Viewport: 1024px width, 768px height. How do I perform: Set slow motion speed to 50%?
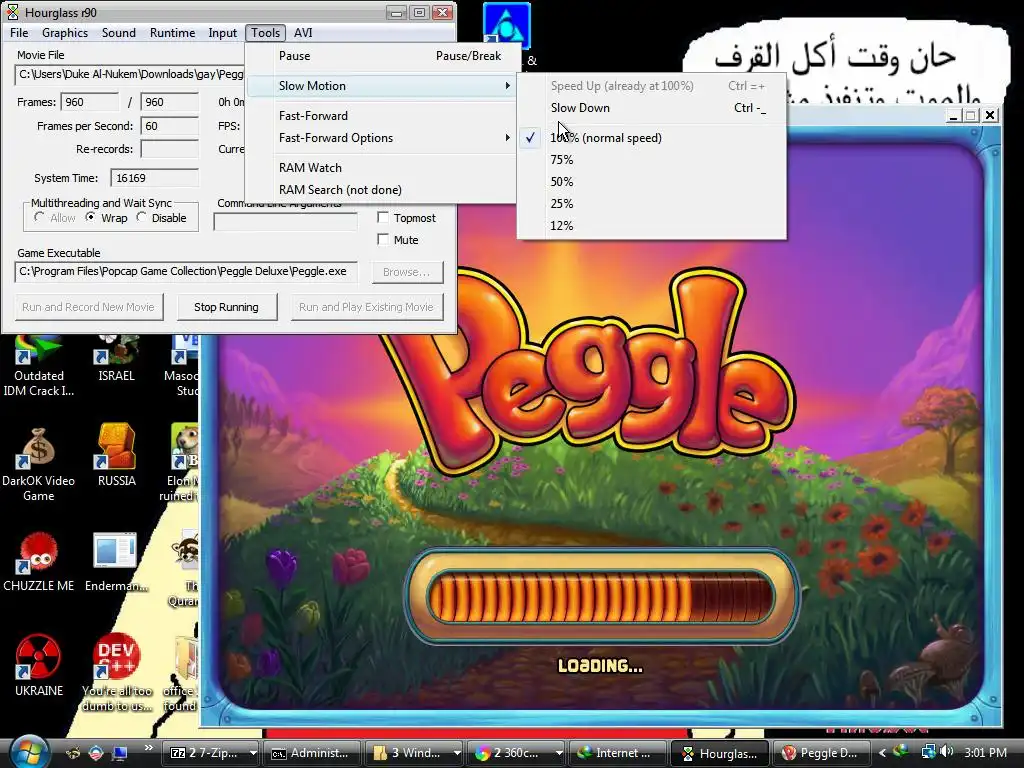[x=652, y=182]
